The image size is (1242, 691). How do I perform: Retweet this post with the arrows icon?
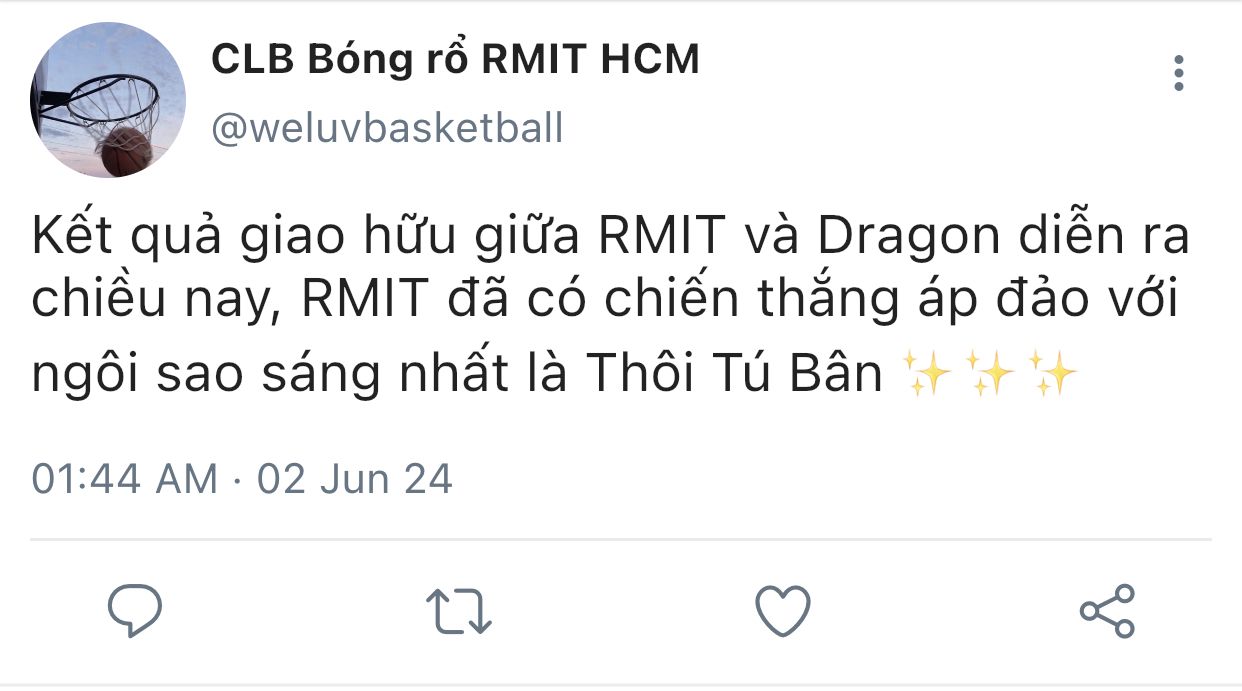pyautogui.click(x=459, y=611)
